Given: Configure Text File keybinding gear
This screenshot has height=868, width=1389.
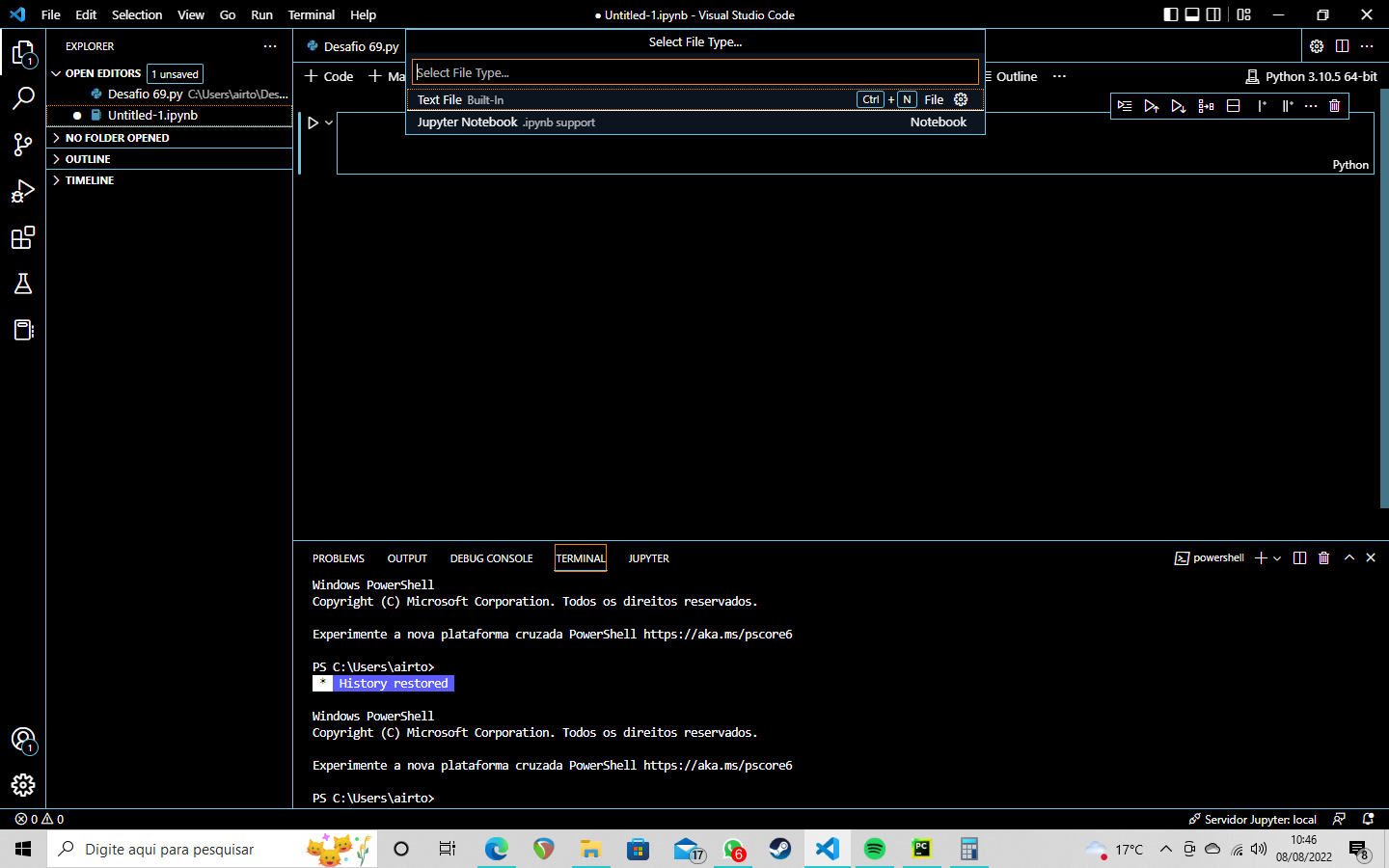Looking at the screenshot, I should pyautogui.click(x=961, y=99).
